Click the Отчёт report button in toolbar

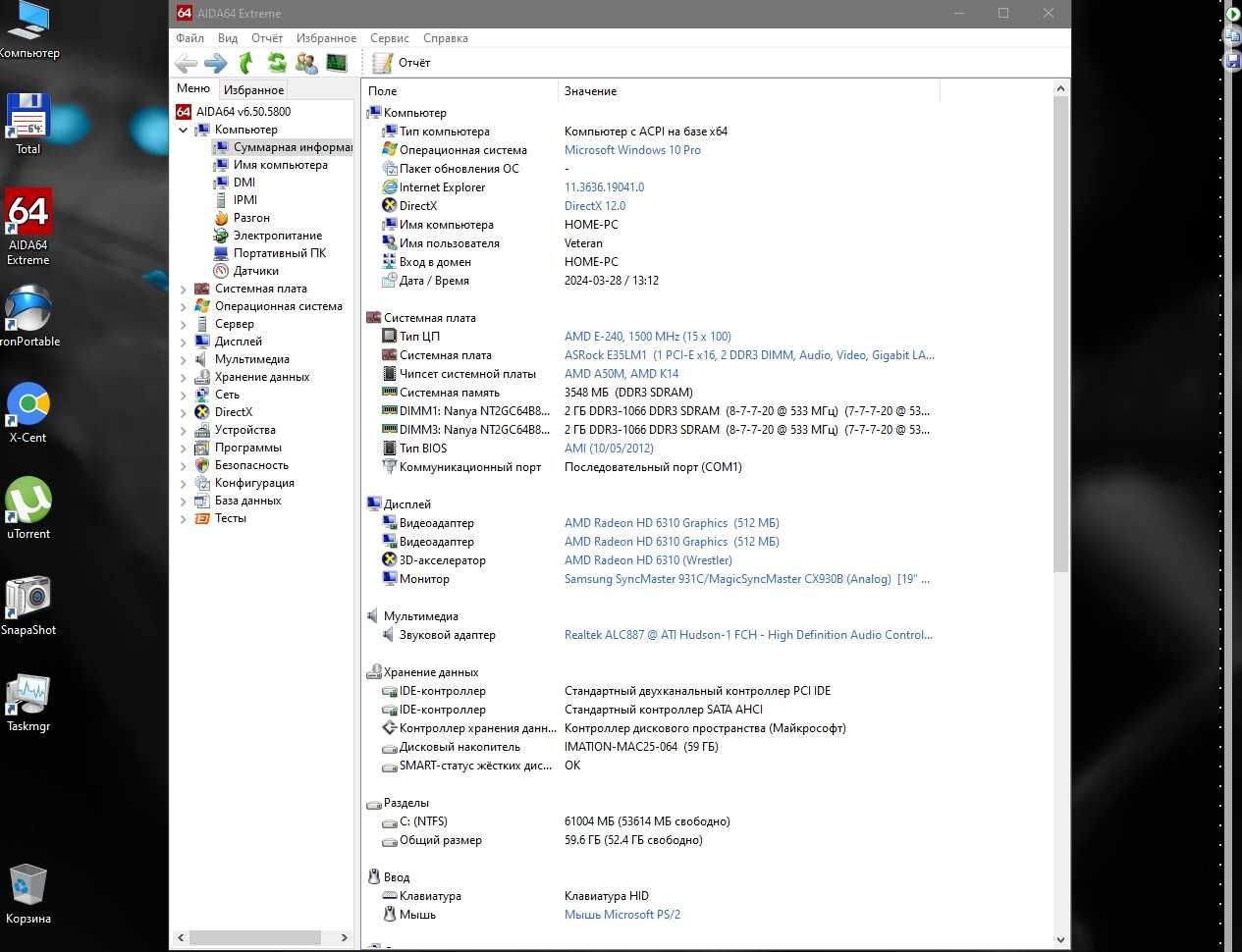(402, 63)
